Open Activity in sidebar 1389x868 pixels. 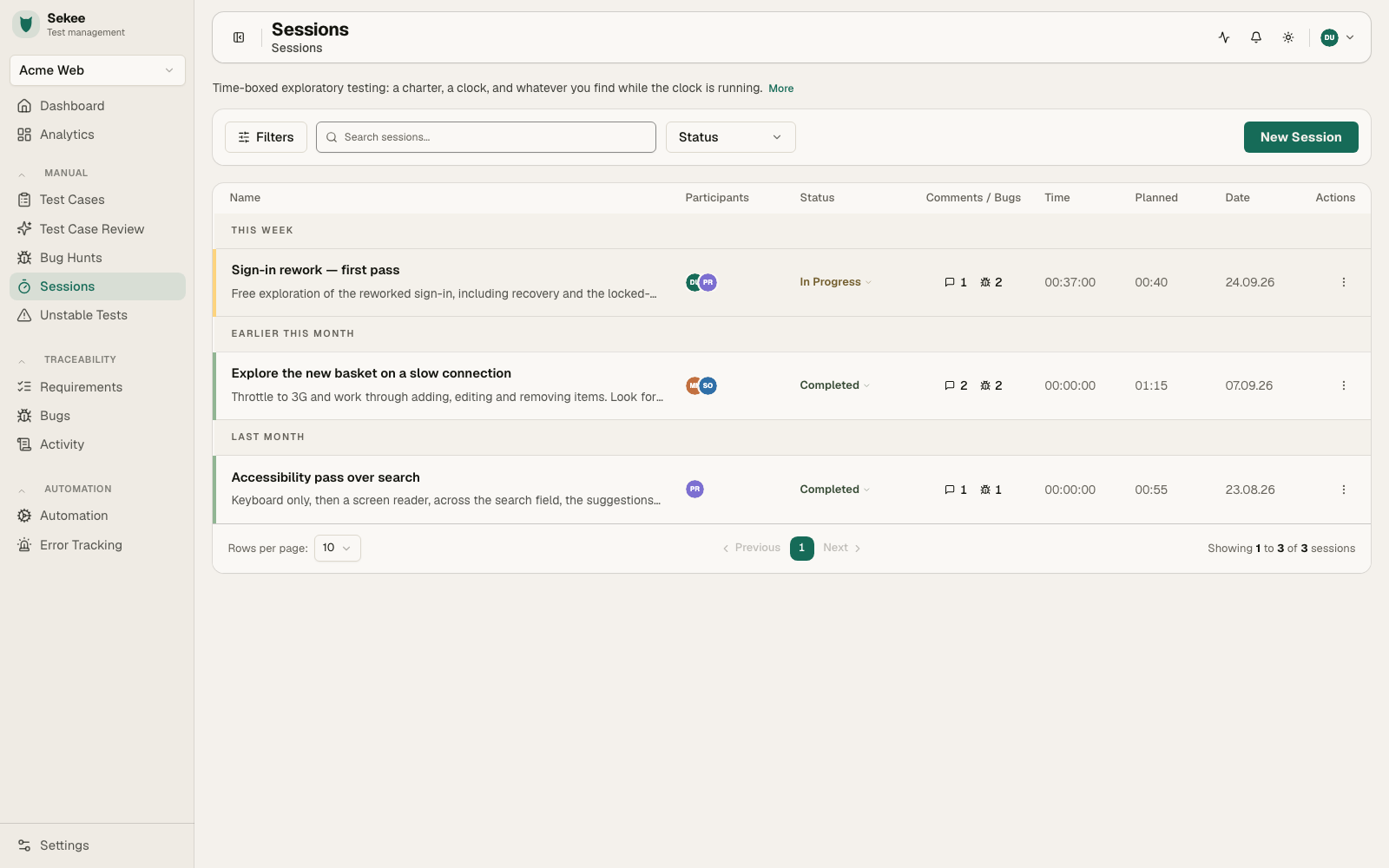coord(97,444)
